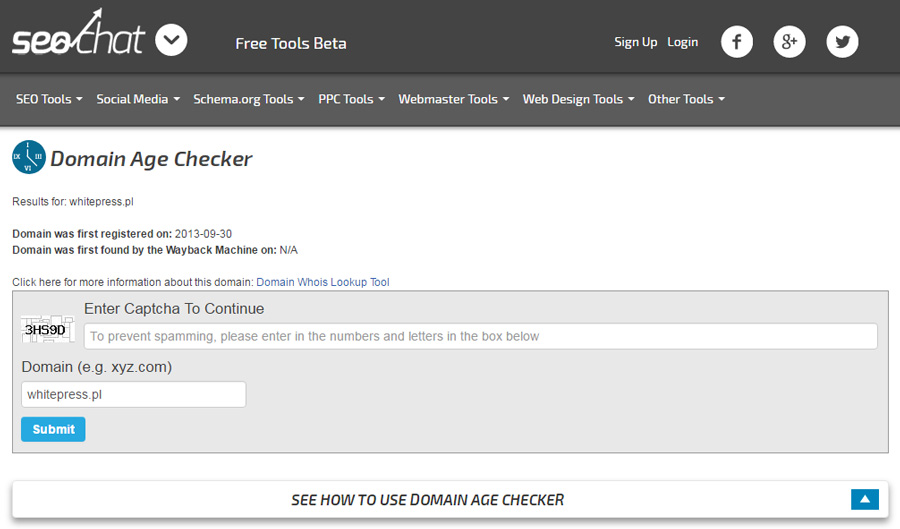Open the Facebook page icon
Screen dimensions: 900x529
736,42
